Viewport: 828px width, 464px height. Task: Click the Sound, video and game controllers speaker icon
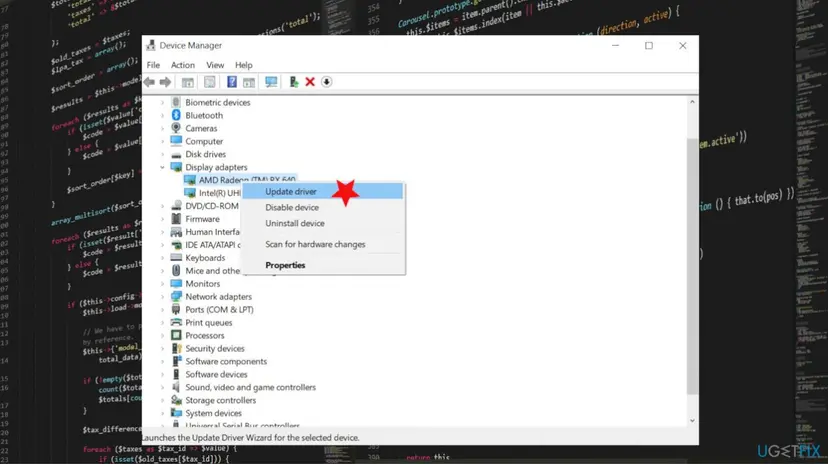pyautogui.click(x=176, y=387)
